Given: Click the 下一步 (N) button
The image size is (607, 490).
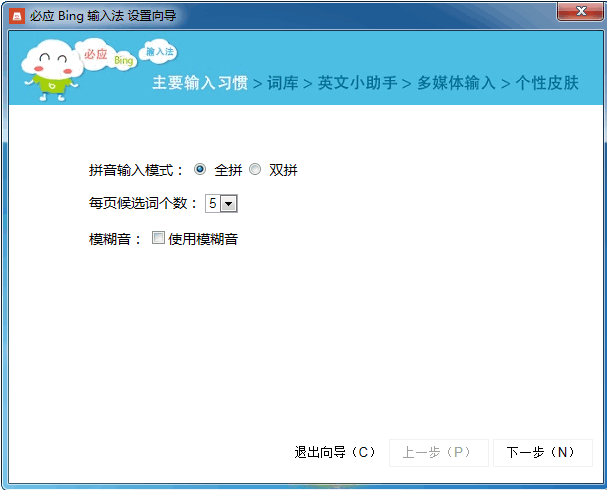Looking at the screenshot, I should pos(543,452).
